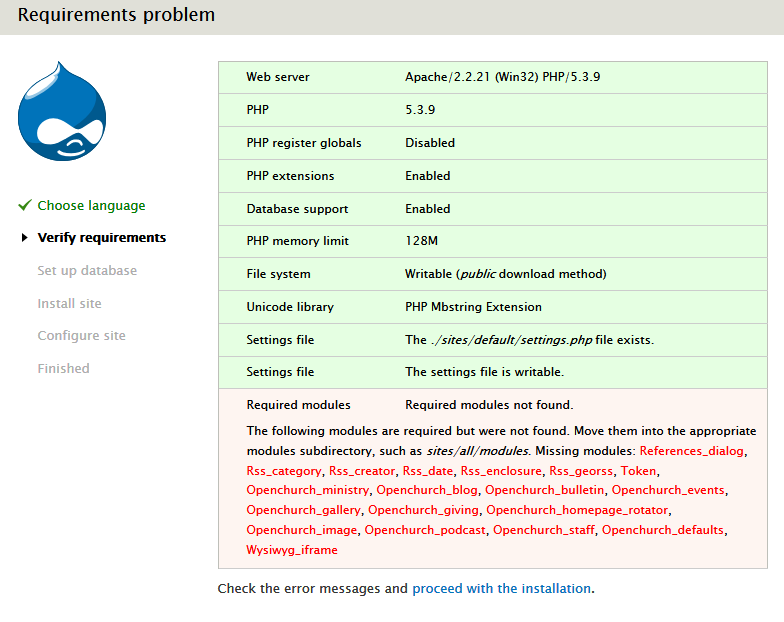This screenshot has height=622, width=784.
Task: Click the Token missing module
Action: (x=638, y=471)
